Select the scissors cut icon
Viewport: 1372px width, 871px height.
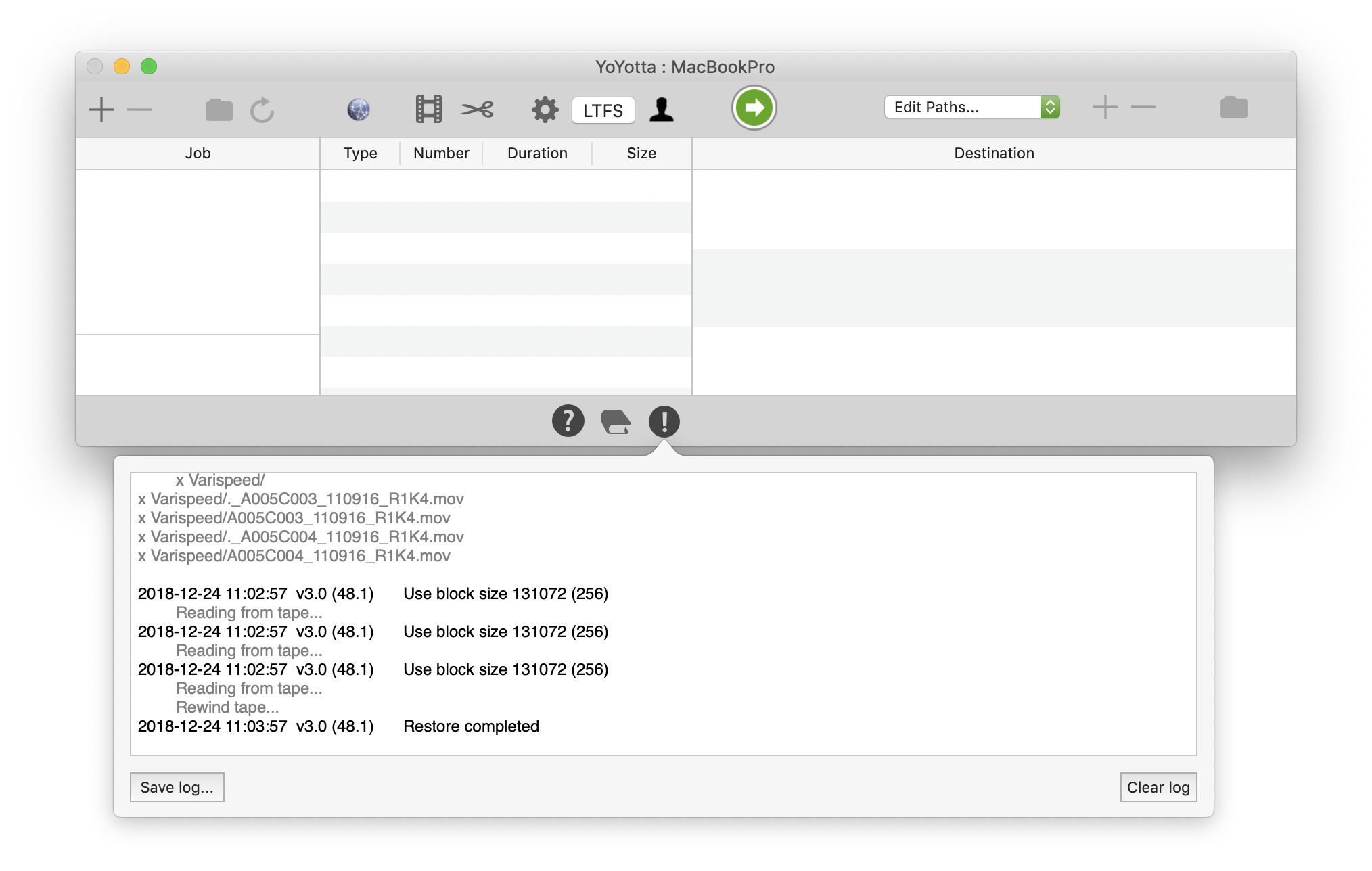coord(478,109)
